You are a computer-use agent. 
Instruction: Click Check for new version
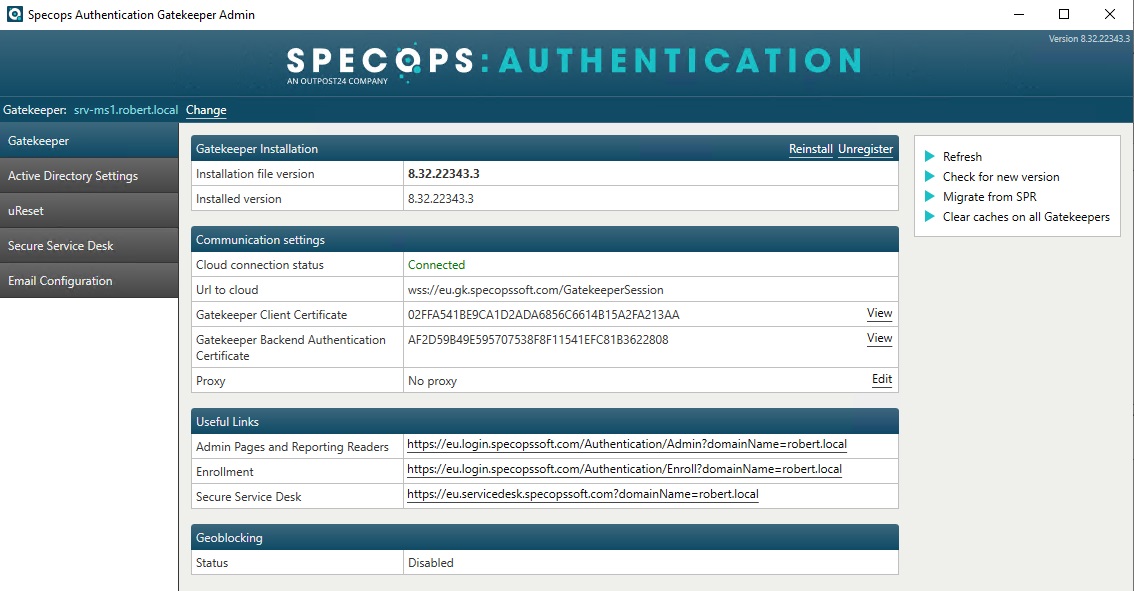coord(1001,177)
